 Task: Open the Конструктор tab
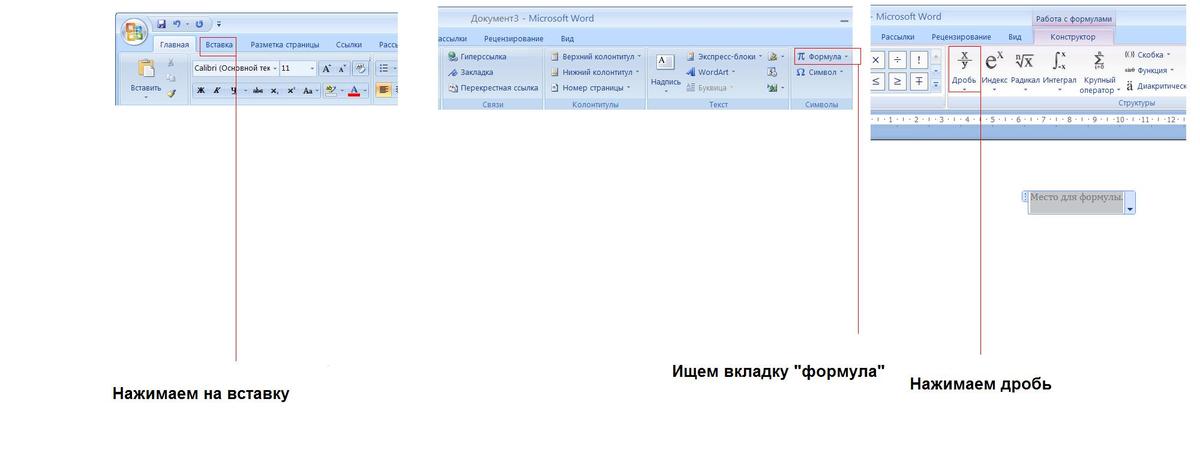(x=1073, y=37)
